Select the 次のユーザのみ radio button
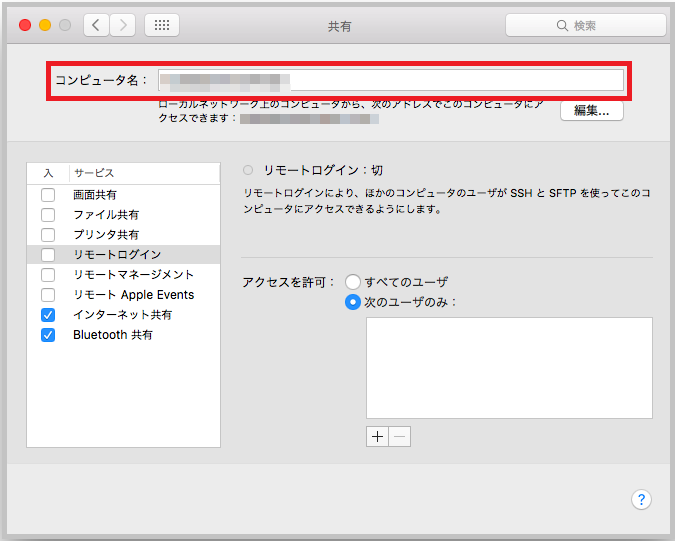 pyautogui.click(x=353, y=302)
